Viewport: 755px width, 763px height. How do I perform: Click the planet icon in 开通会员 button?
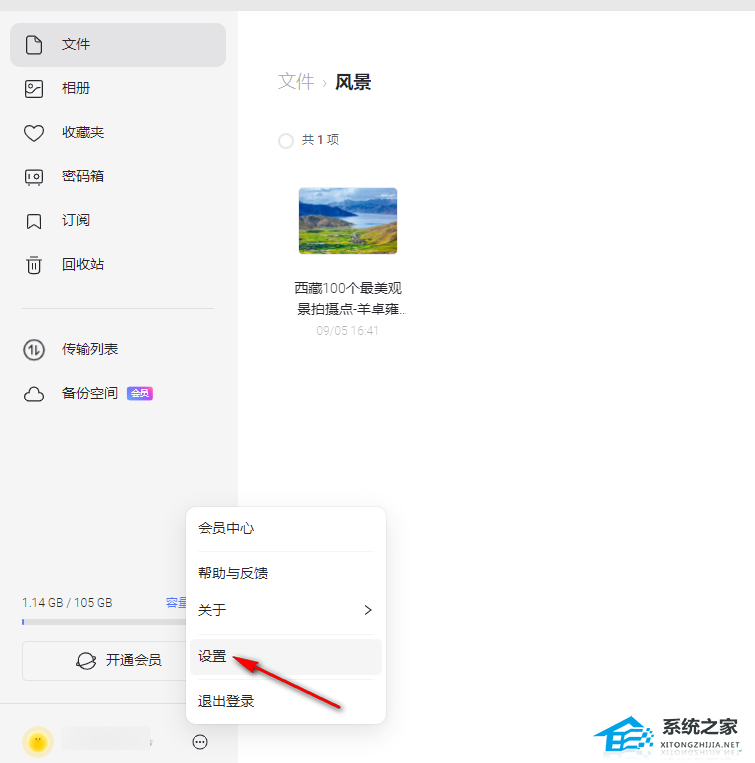pos(86,661)
